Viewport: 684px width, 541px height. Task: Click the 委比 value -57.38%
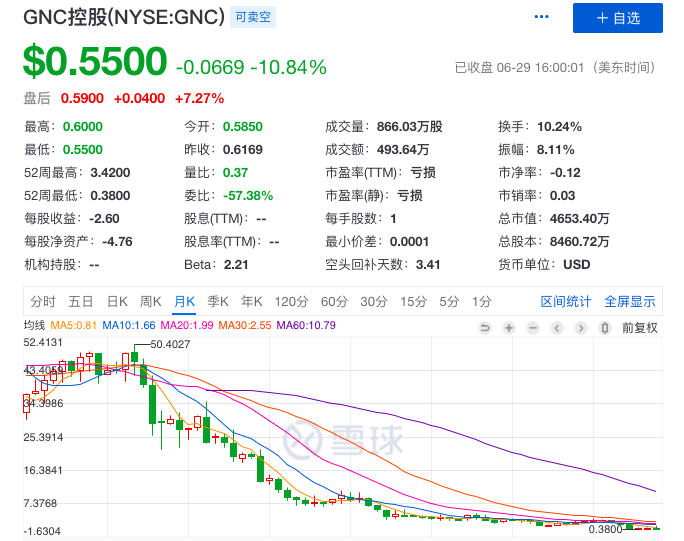click(x=248, y=196)
